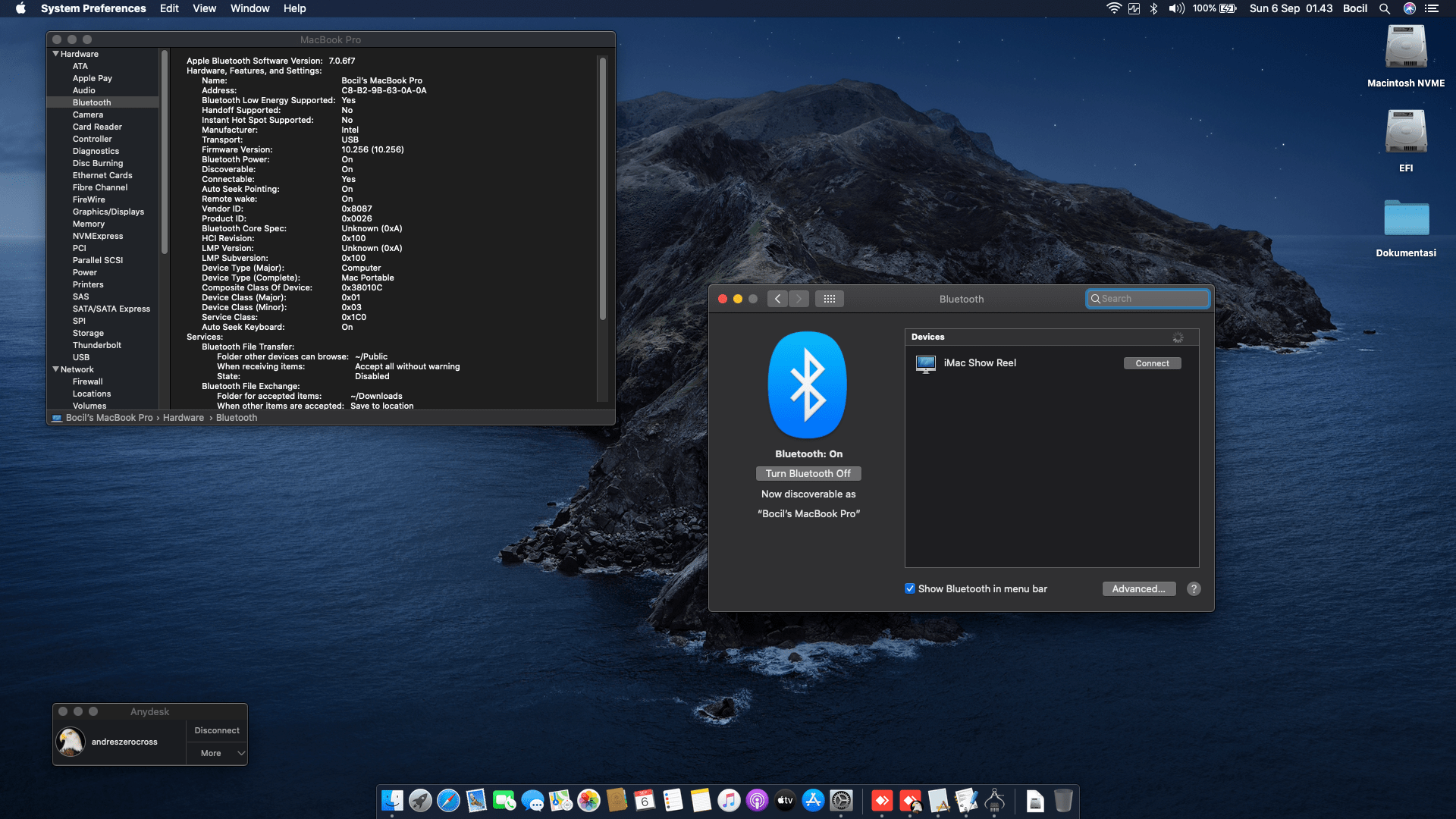
Task: Collapse the Hardware section disclosure triangle
Action: (x=55, y=54)
